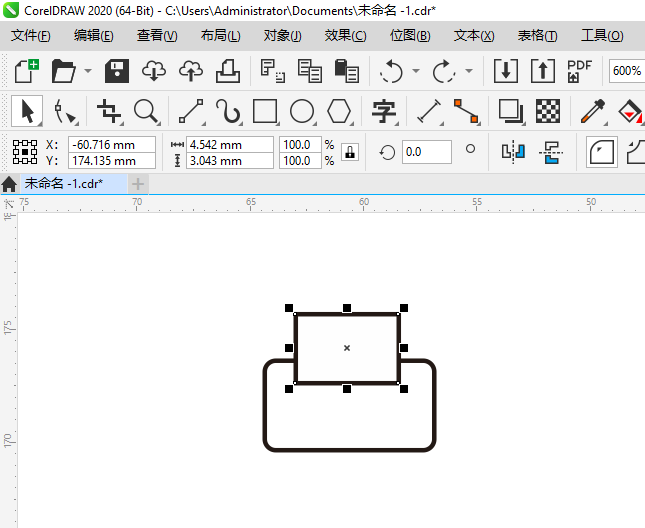
Task: Open the undo history dropdown
Action: 416,71
